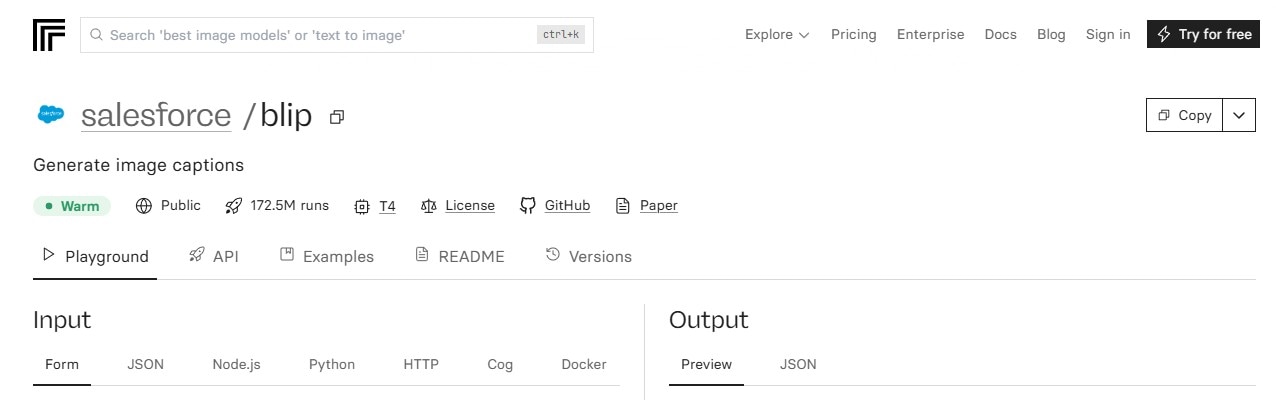Switch to the Output JSON tab
Image resolution: width=1276 pixels, height=400 pixels.
pos(798,364)
